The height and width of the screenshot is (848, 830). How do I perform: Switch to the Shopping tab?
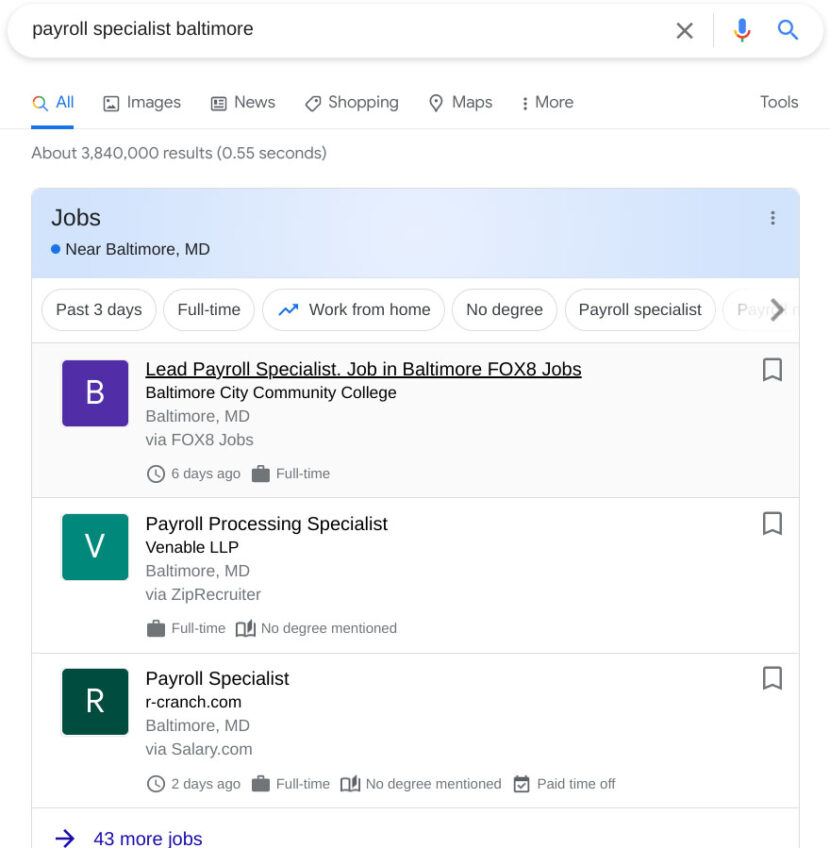pos(351,102)
